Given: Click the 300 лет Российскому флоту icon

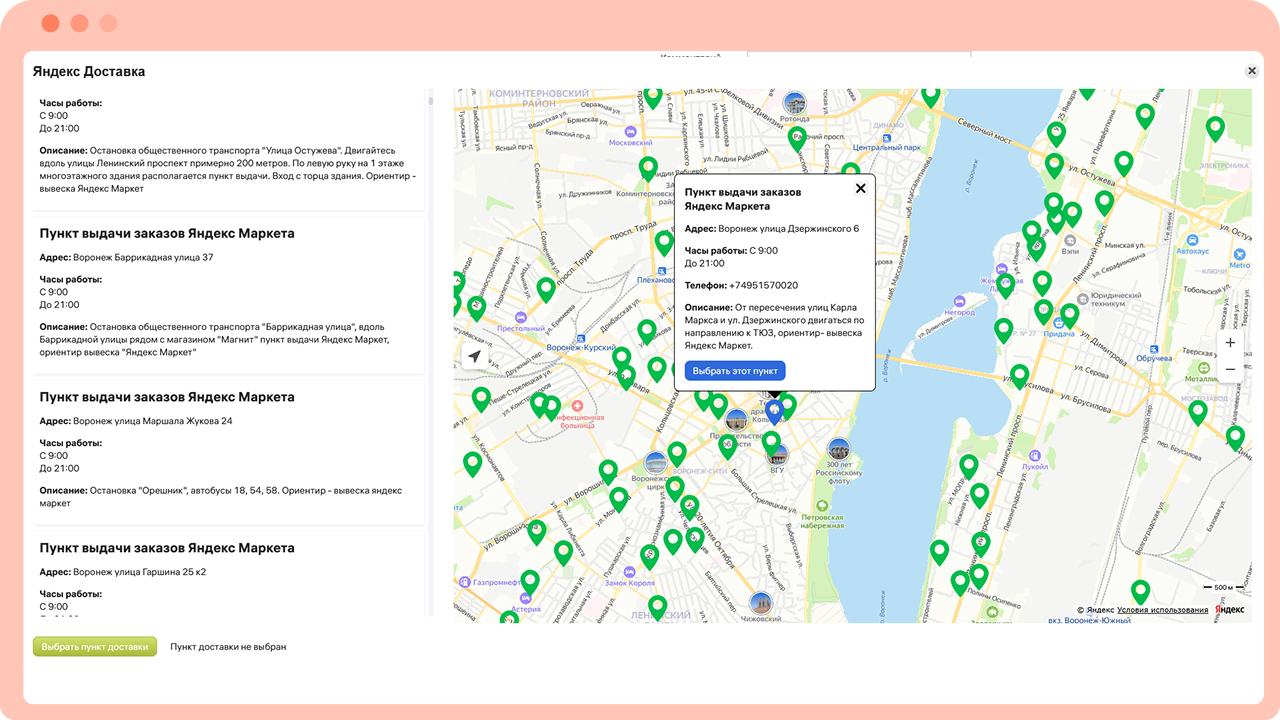Looking at the screenshot, I should [838, 450].
